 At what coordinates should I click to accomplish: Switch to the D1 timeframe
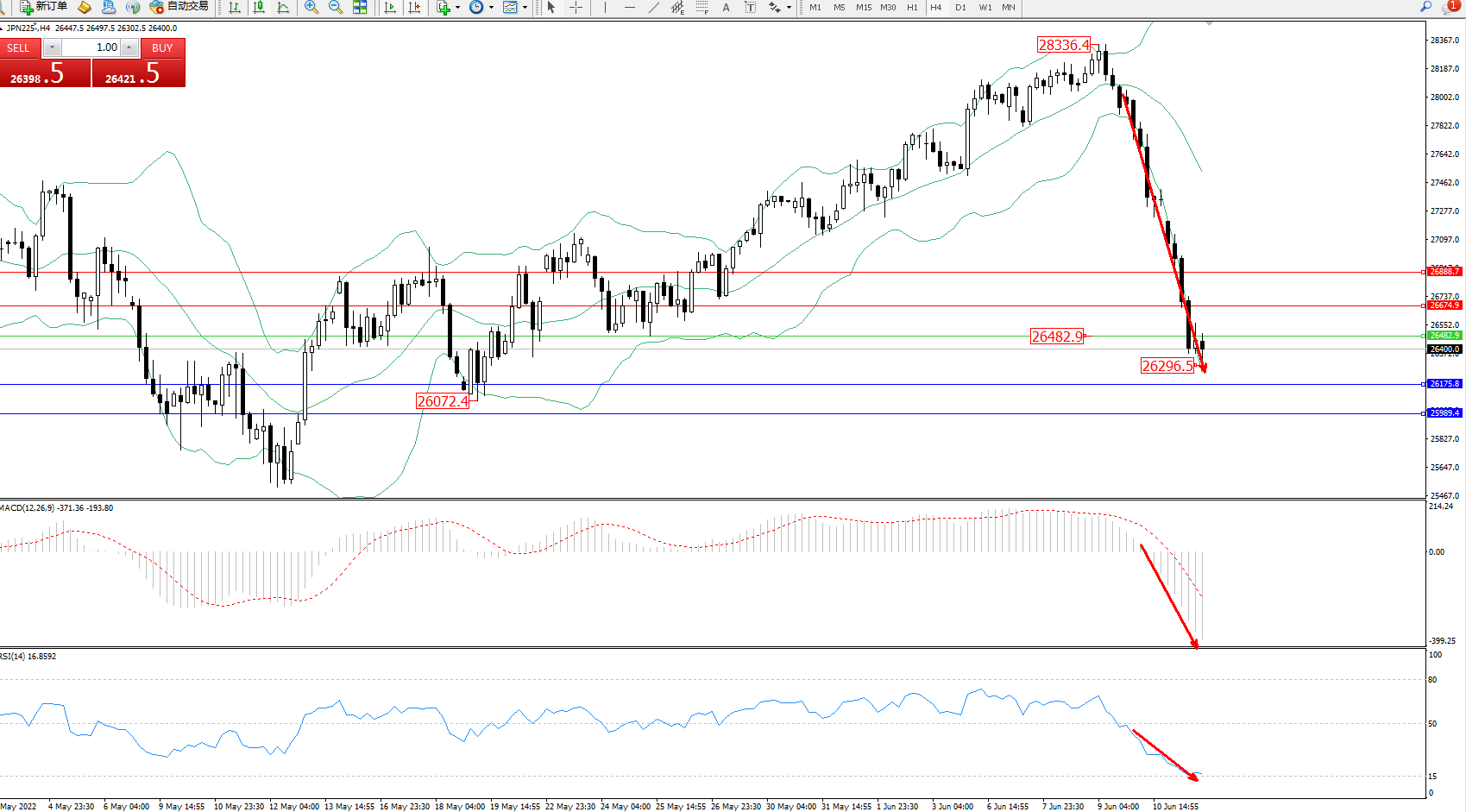click(960, 7)
